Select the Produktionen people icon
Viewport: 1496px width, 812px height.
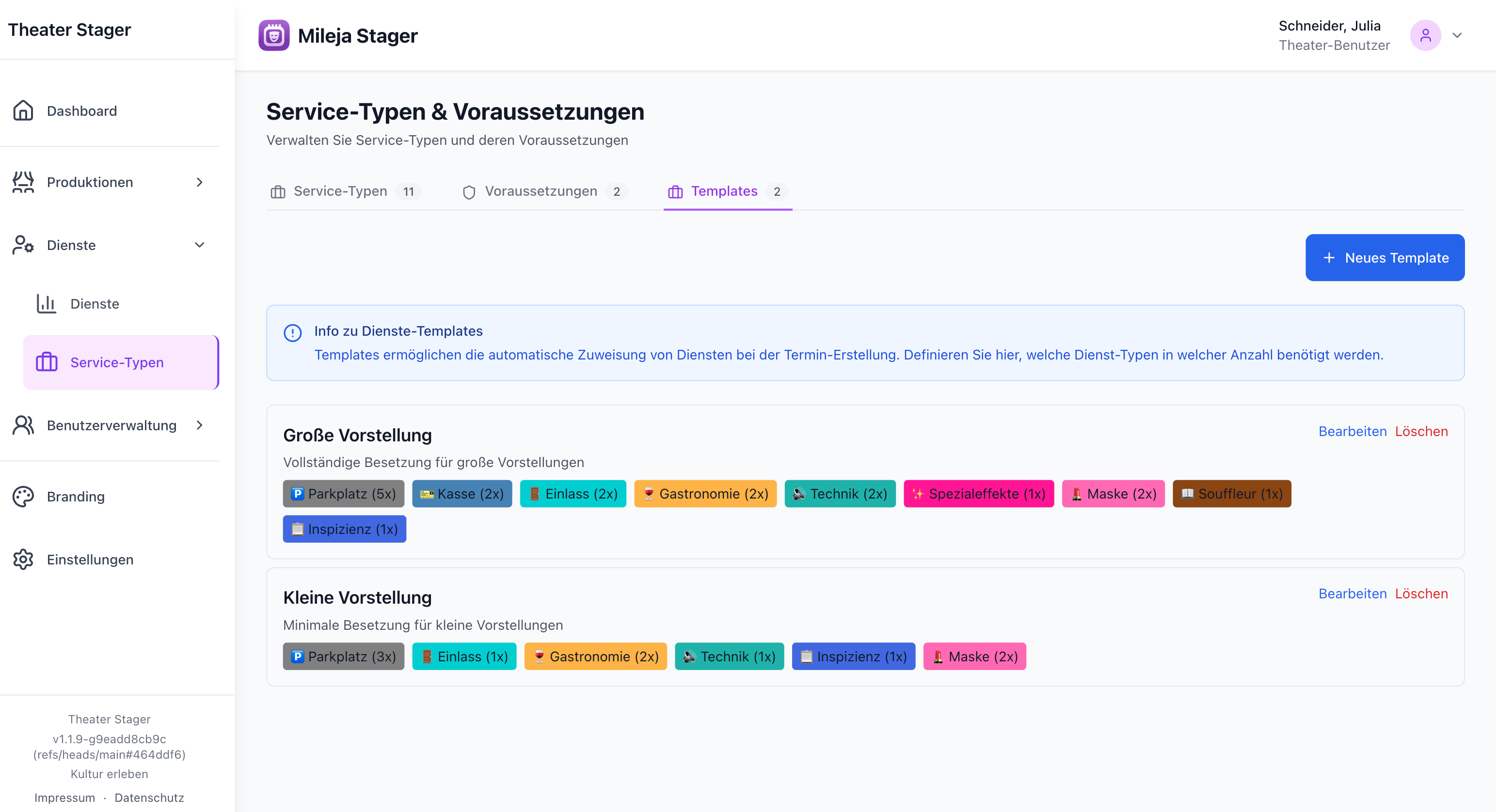(x=23, y=182)
